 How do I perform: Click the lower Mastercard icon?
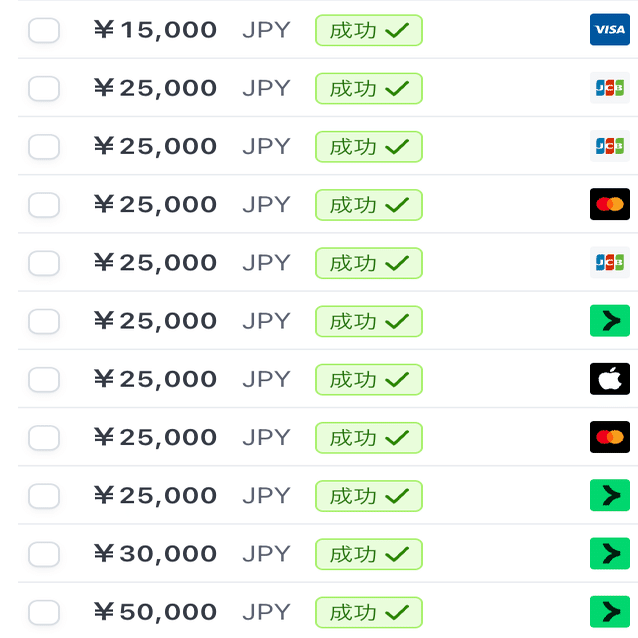click(x=609, y=437)
